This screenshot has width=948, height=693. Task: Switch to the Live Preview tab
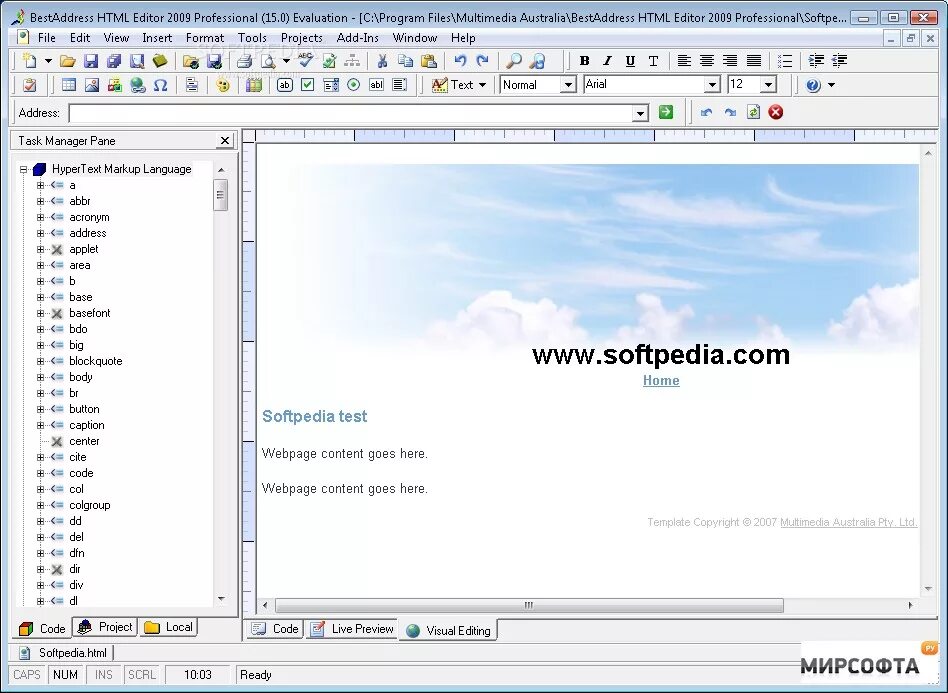352,629
